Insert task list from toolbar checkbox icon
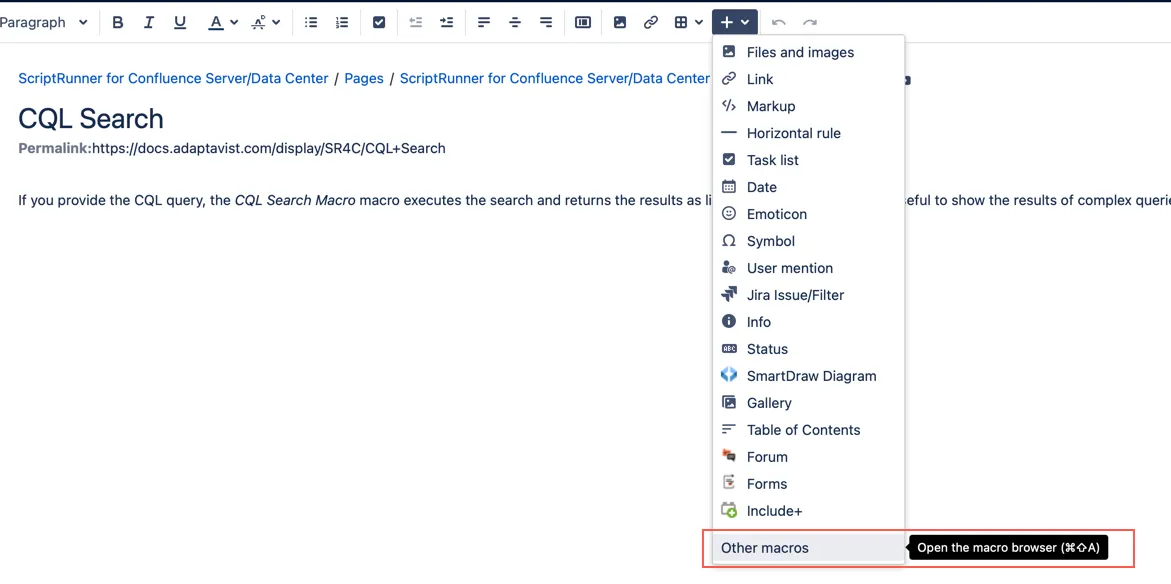The image size is (1171, 584). point(379,22)
